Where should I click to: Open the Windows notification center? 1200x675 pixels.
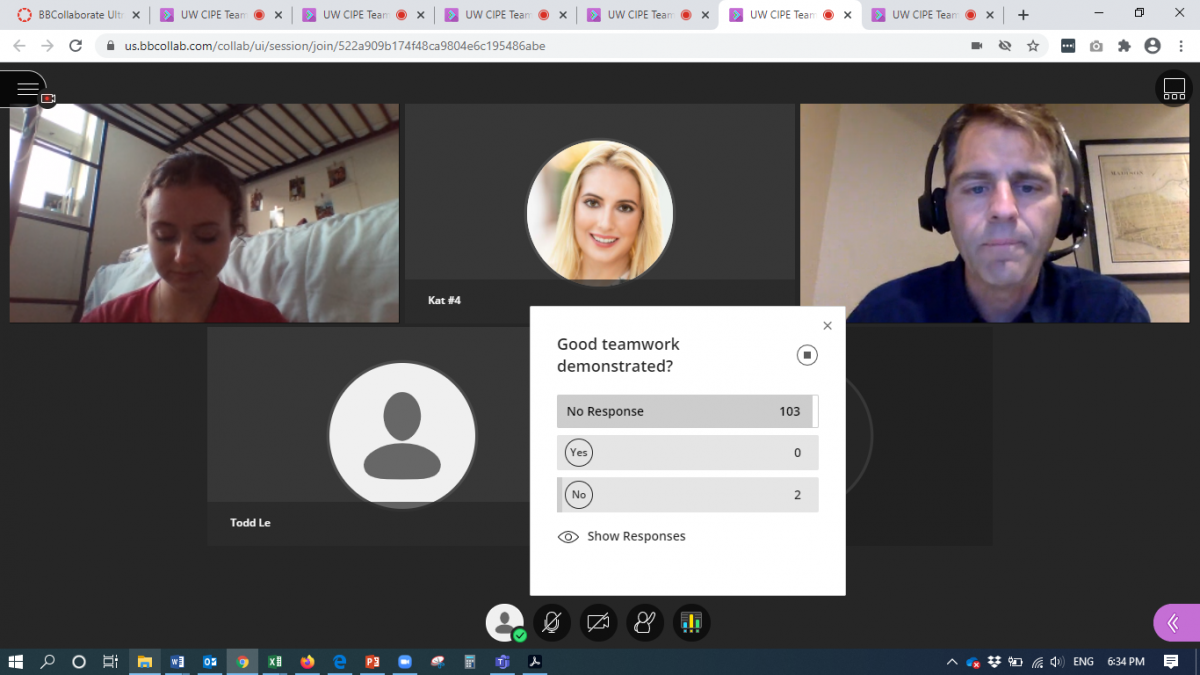tap(1171, 662)
